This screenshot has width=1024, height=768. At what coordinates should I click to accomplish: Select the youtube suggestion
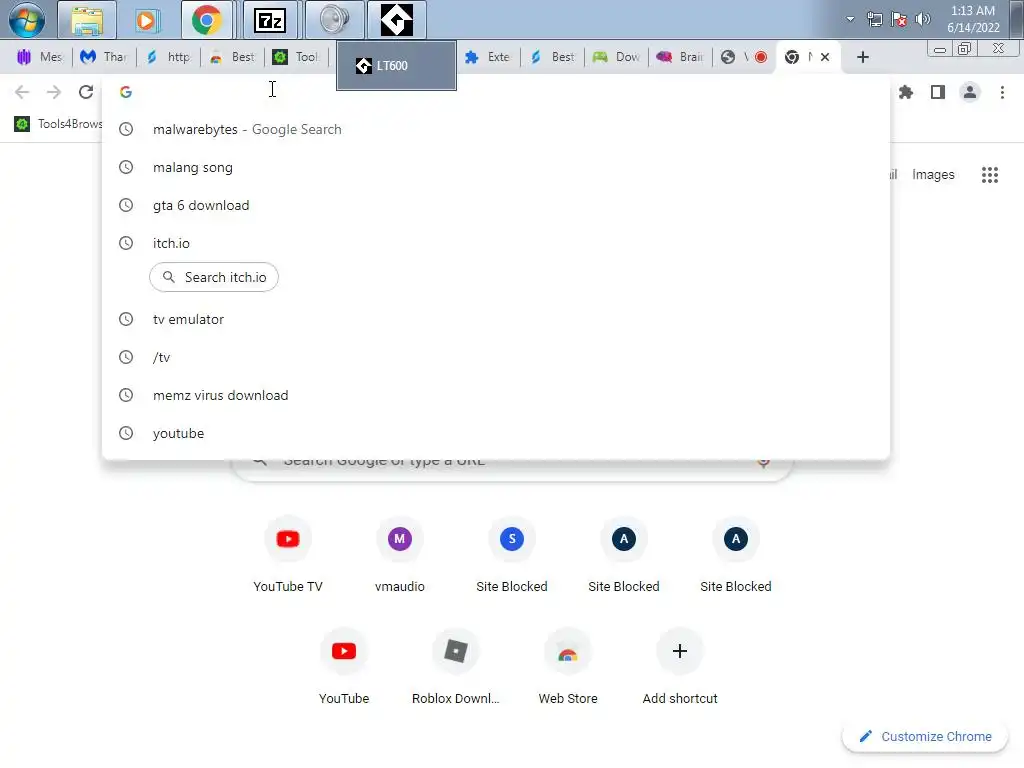496,433
